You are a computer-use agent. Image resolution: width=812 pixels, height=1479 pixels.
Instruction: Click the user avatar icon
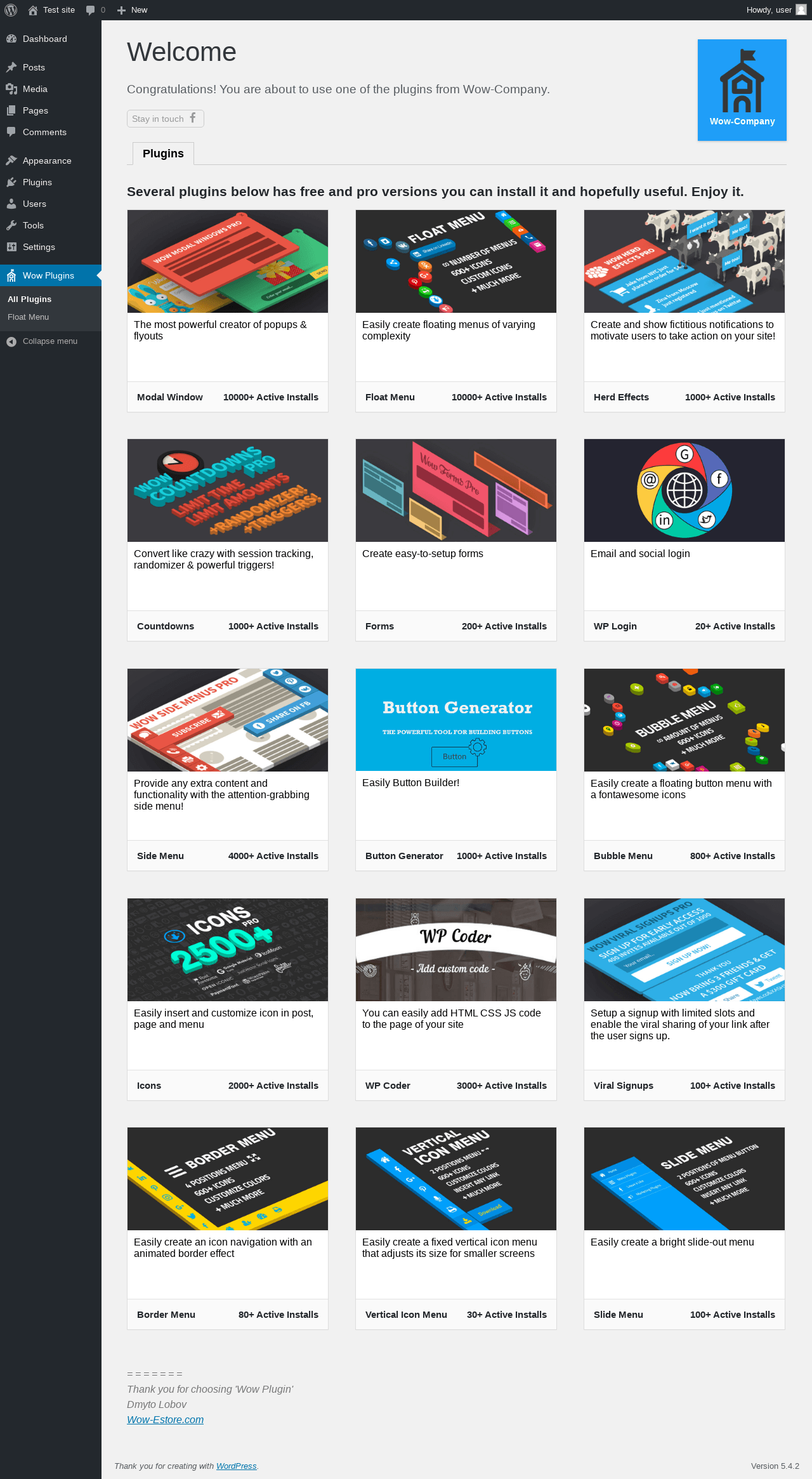801,10
